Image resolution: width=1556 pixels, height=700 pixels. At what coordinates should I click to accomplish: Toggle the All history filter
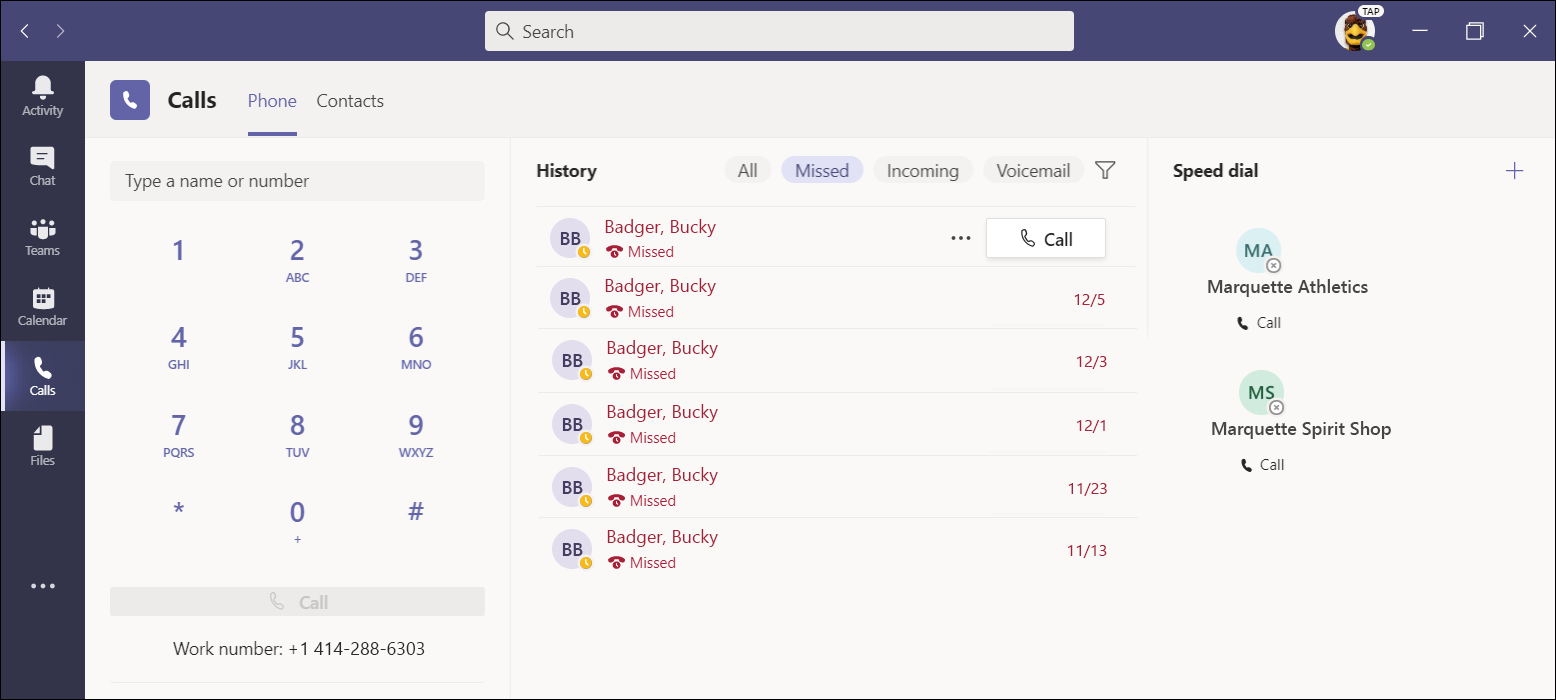point(747,171)
